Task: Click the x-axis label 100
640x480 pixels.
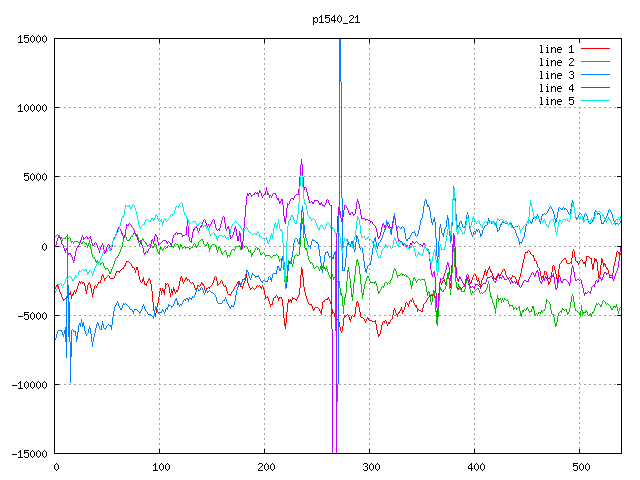Action: (x=161, y=467)
